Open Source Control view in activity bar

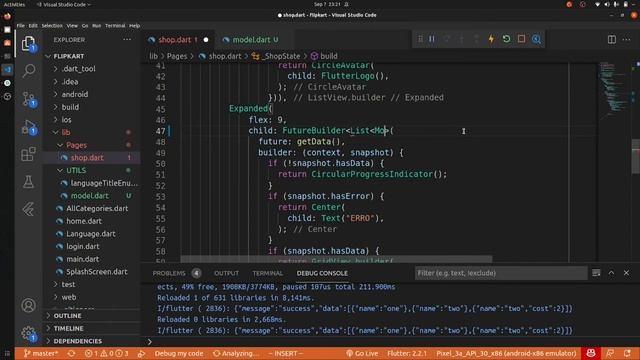[x=28, y=99]
